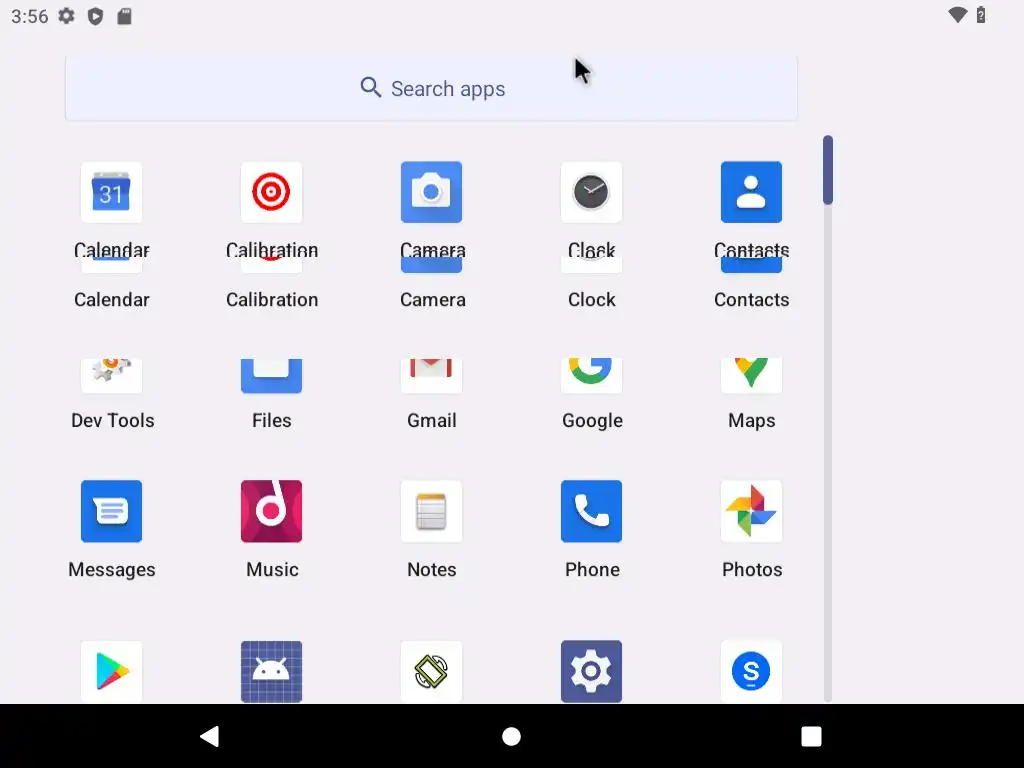Tap the settings gear status icon
Image resolution: width=1024 pixels, height=768 pixels.
(67, 16)
